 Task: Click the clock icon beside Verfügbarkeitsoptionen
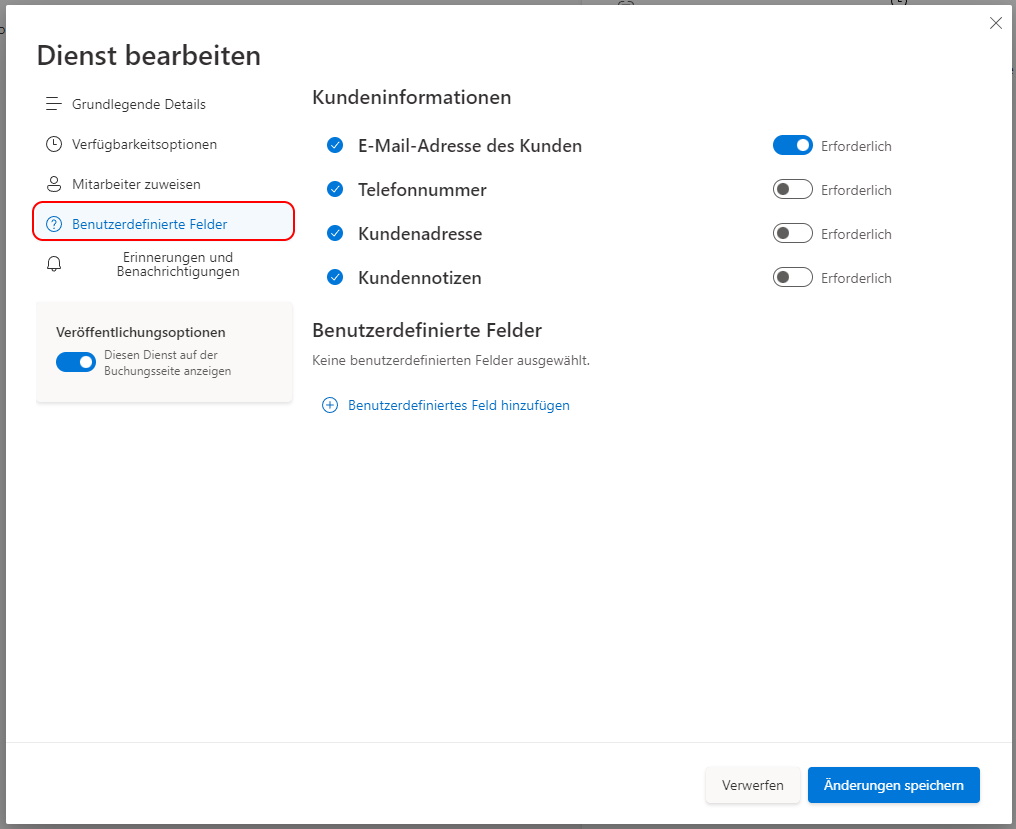(54, 144)
